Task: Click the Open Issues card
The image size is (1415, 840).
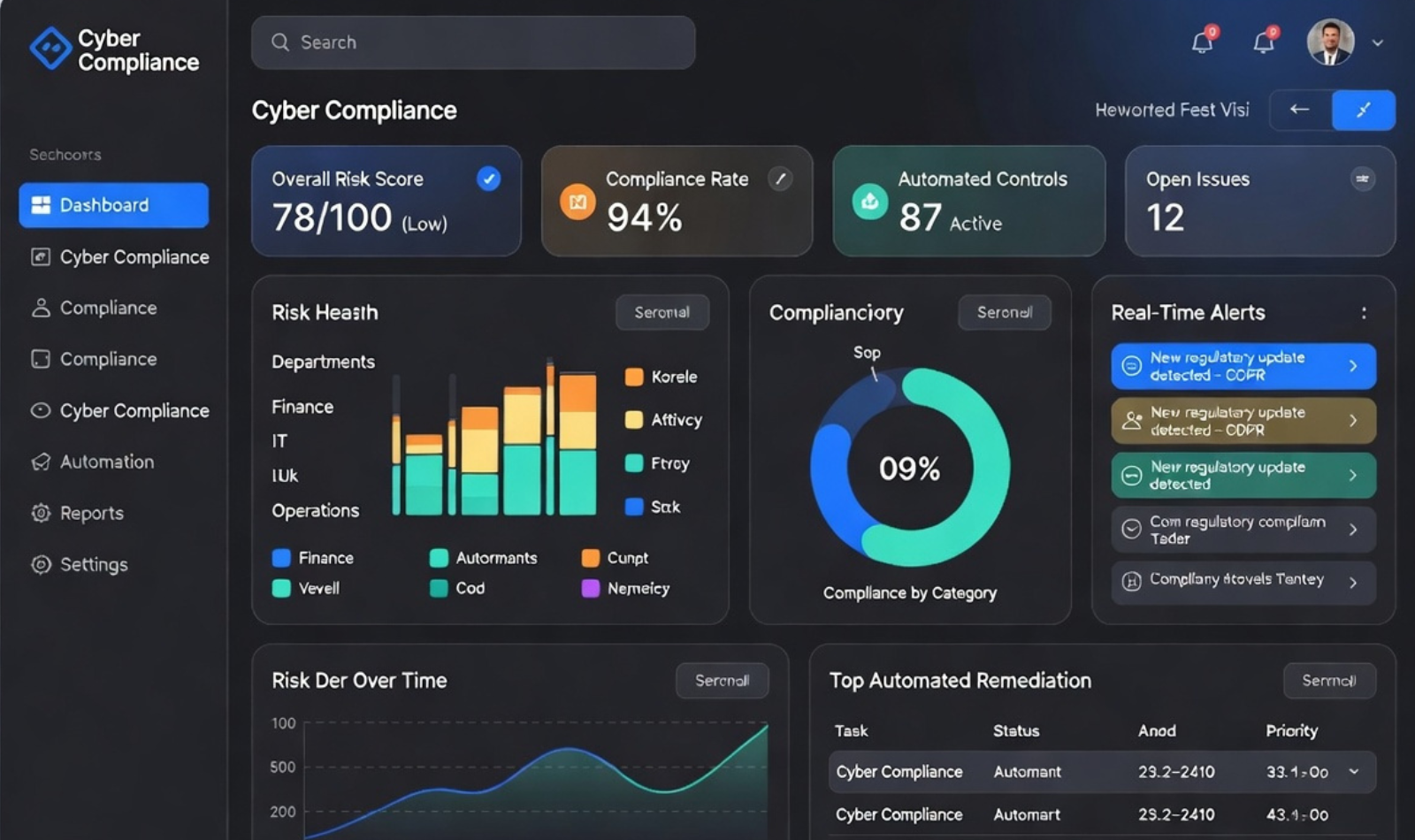Action: click(1260, 202)
